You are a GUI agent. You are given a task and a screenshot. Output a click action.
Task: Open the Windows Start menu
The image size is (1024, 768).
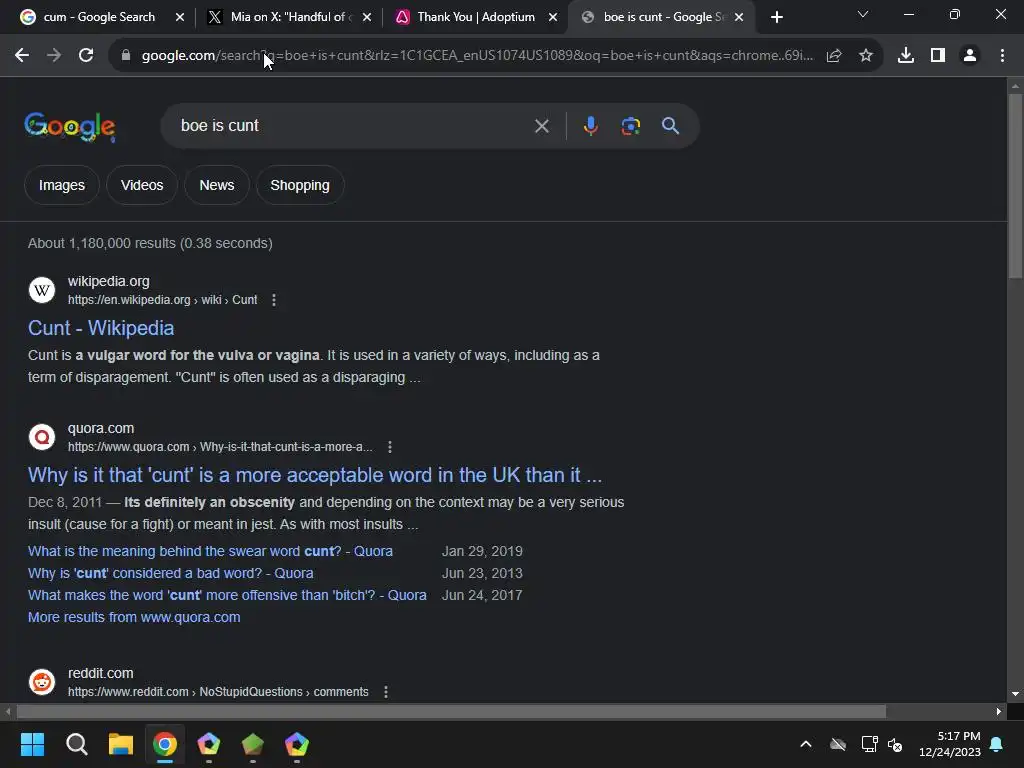pos(32,744)
